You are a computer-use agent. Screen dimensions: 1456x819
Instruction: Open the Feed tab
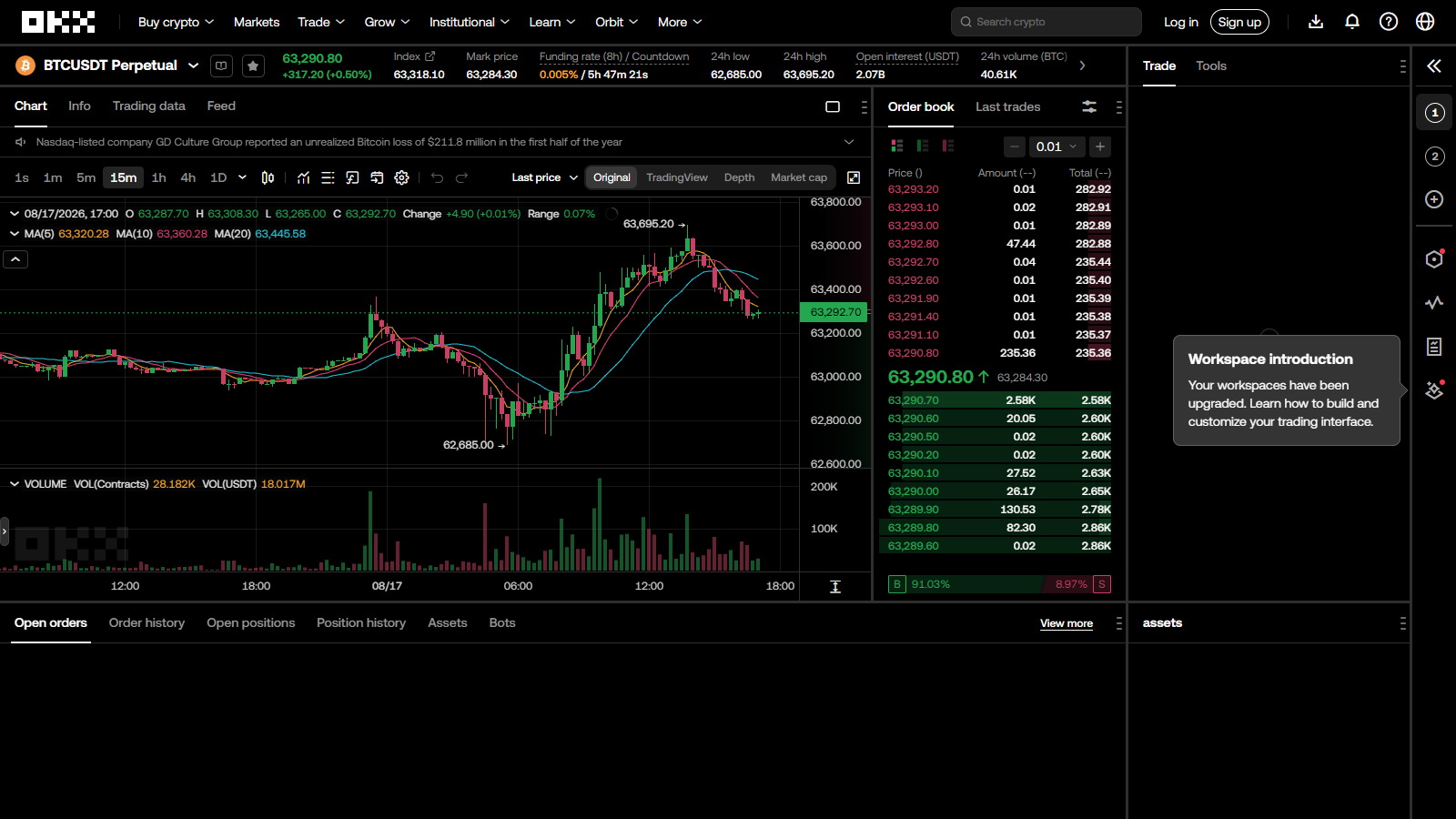[221, 106]
